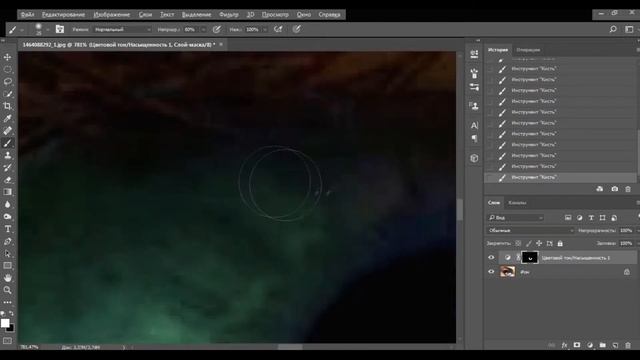The image size is (640, 360).
Task: Select the Pen tool
Action: point(7,241)
